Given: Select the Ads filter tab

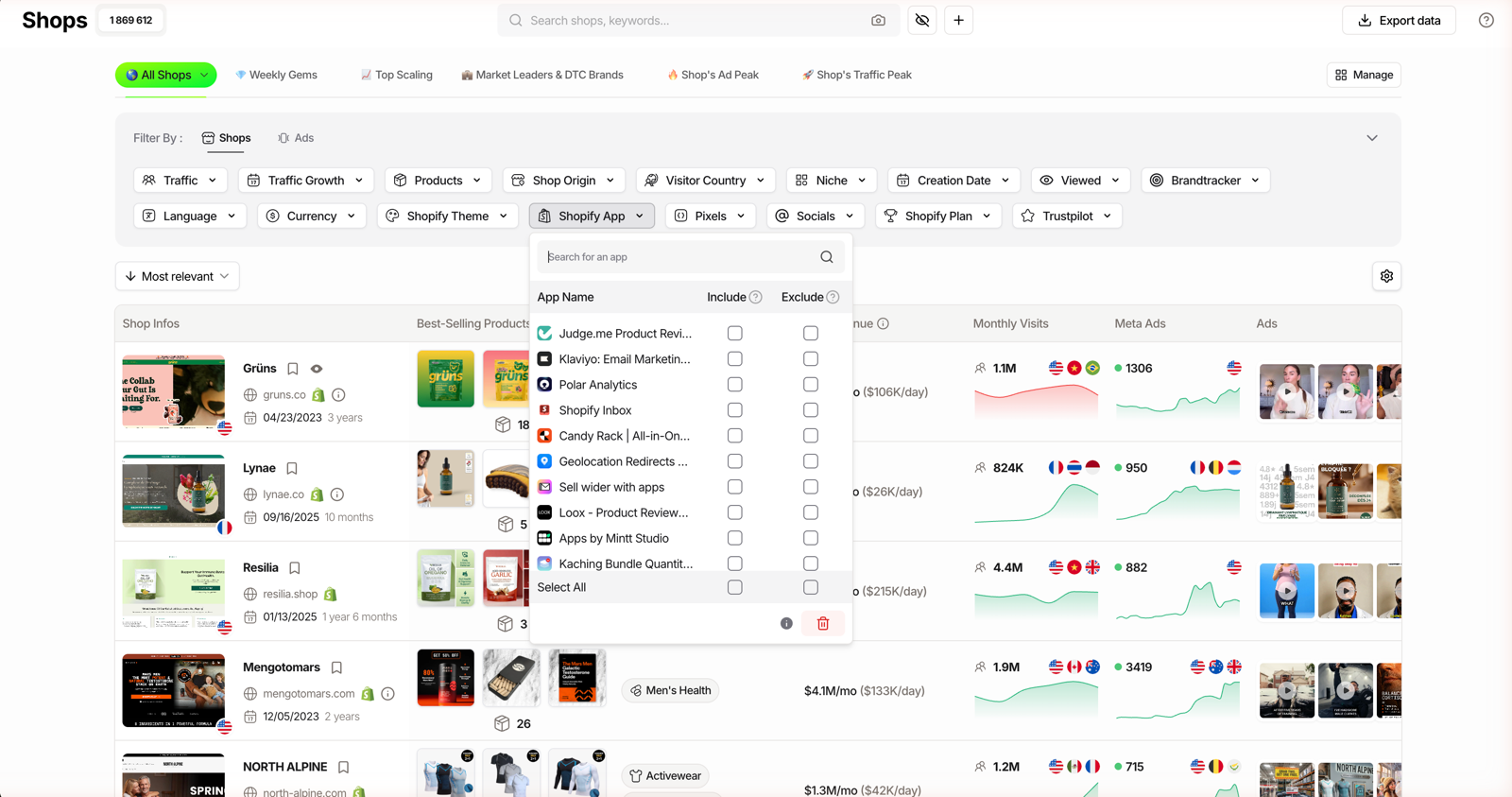Looking at the screenshot, I should click(x=296, y=138).
